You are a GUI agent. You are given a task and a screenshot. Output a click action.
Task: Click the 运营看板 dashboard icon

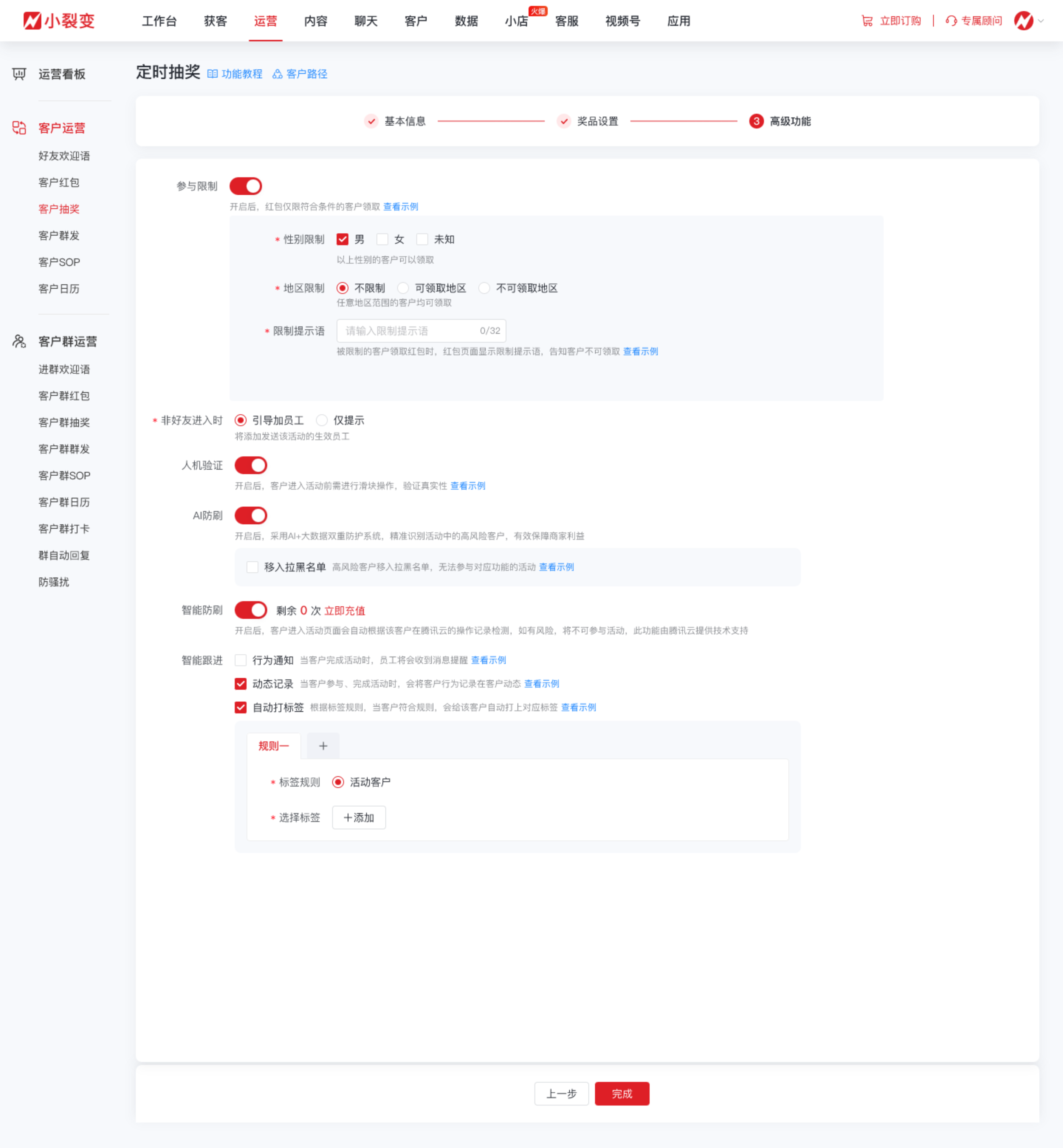19,74
